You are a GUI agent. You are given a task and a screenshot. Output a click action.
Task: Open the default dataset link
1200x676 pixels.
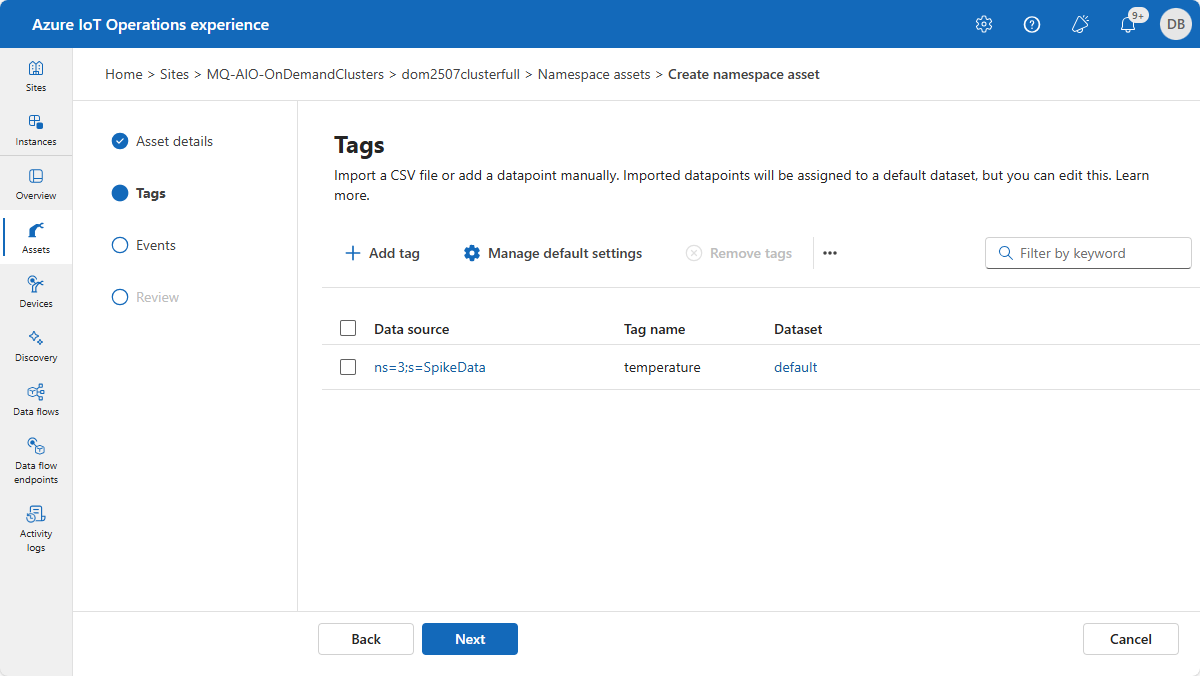click(x=795, y=366)
